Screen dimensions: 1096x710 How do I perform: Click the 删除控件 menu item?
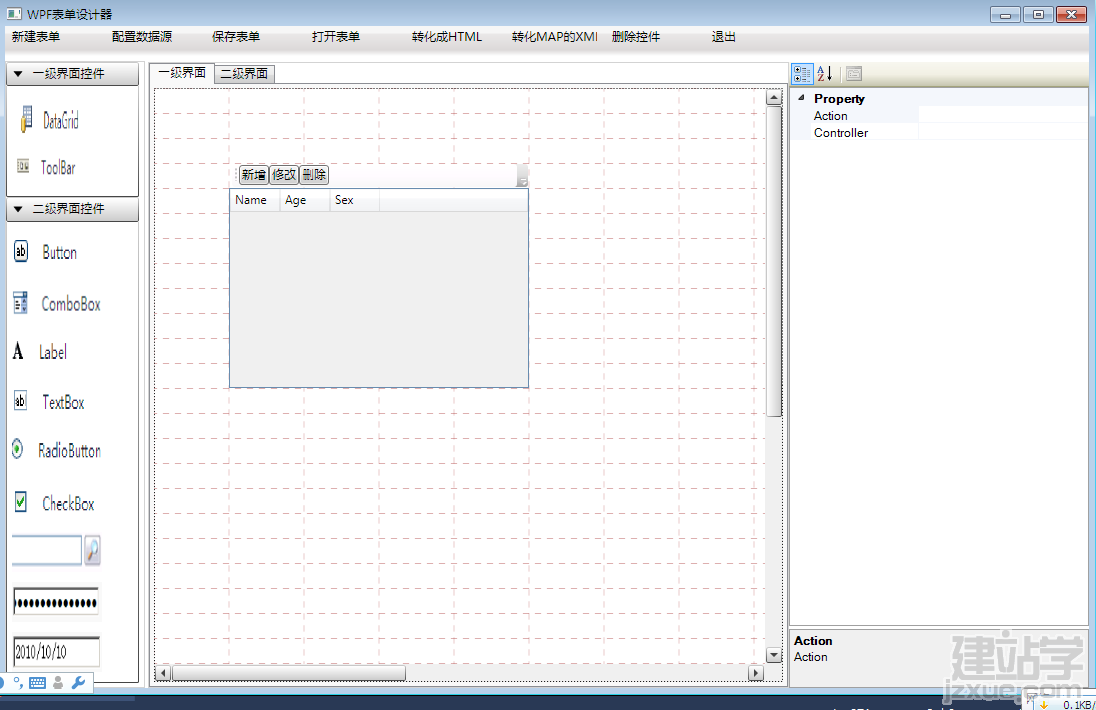tap(636, 36)
